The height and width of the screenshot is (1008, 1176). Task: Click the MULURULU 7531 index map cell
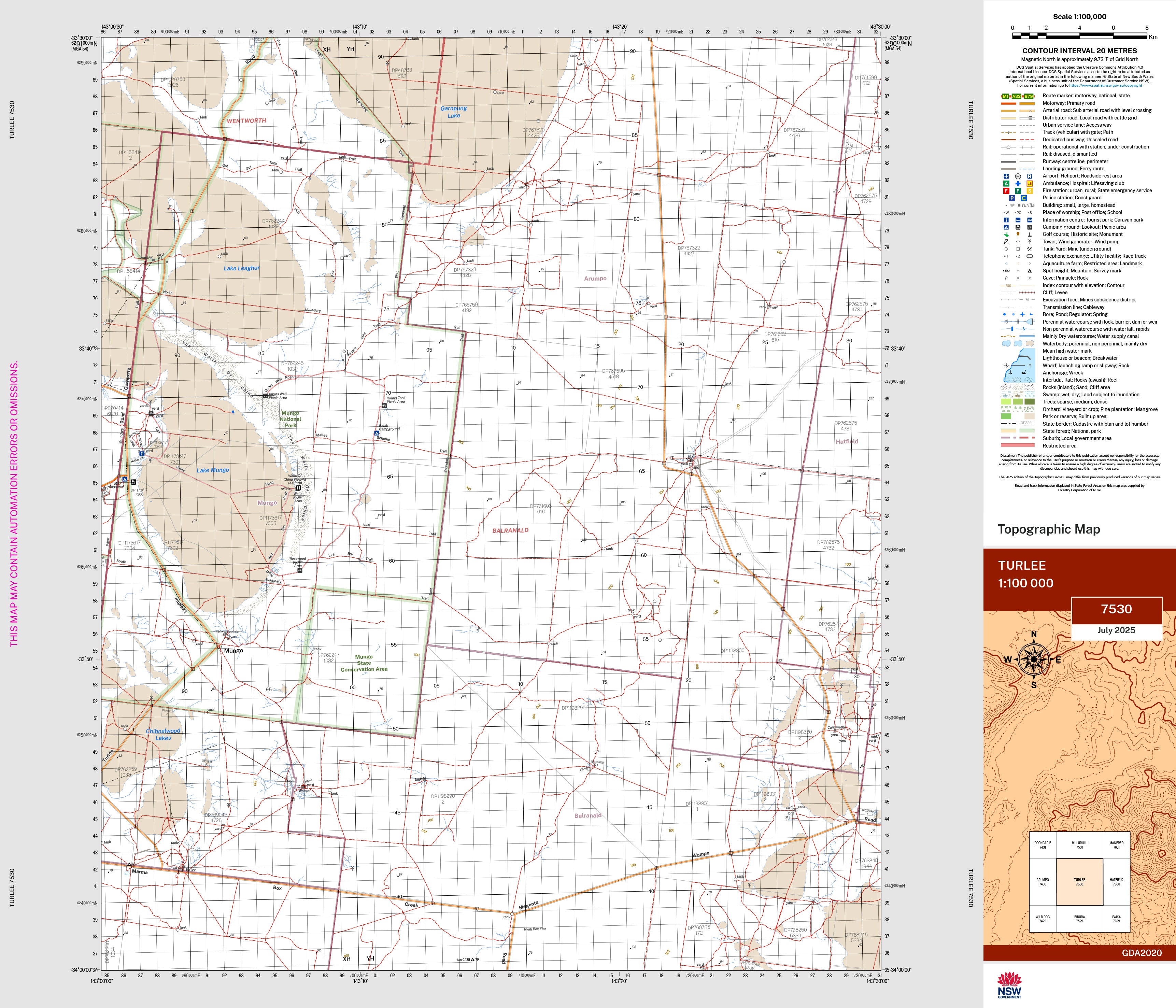coord(1079,844)
